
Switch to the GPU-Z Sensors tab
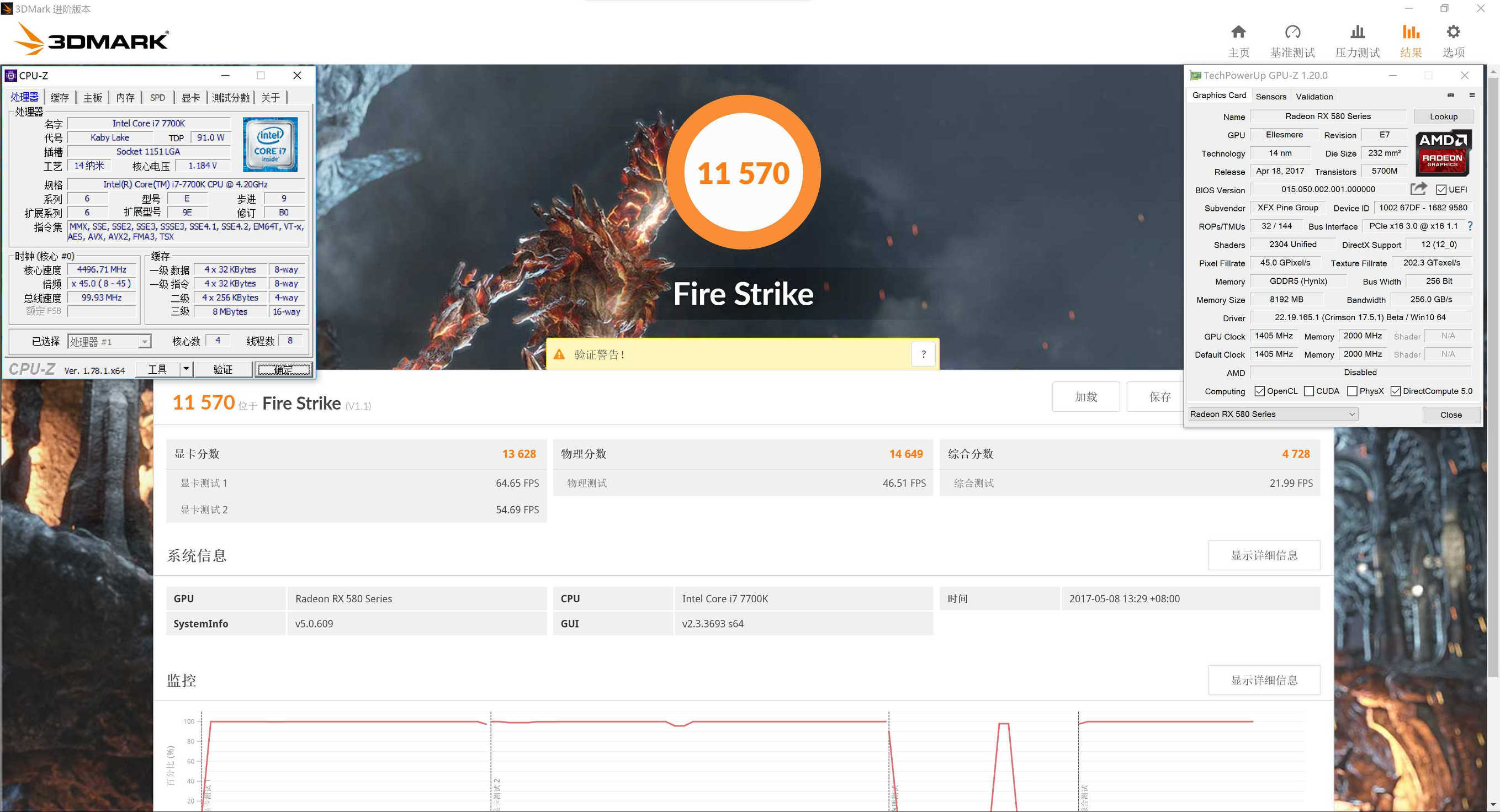click(1270, 97)
